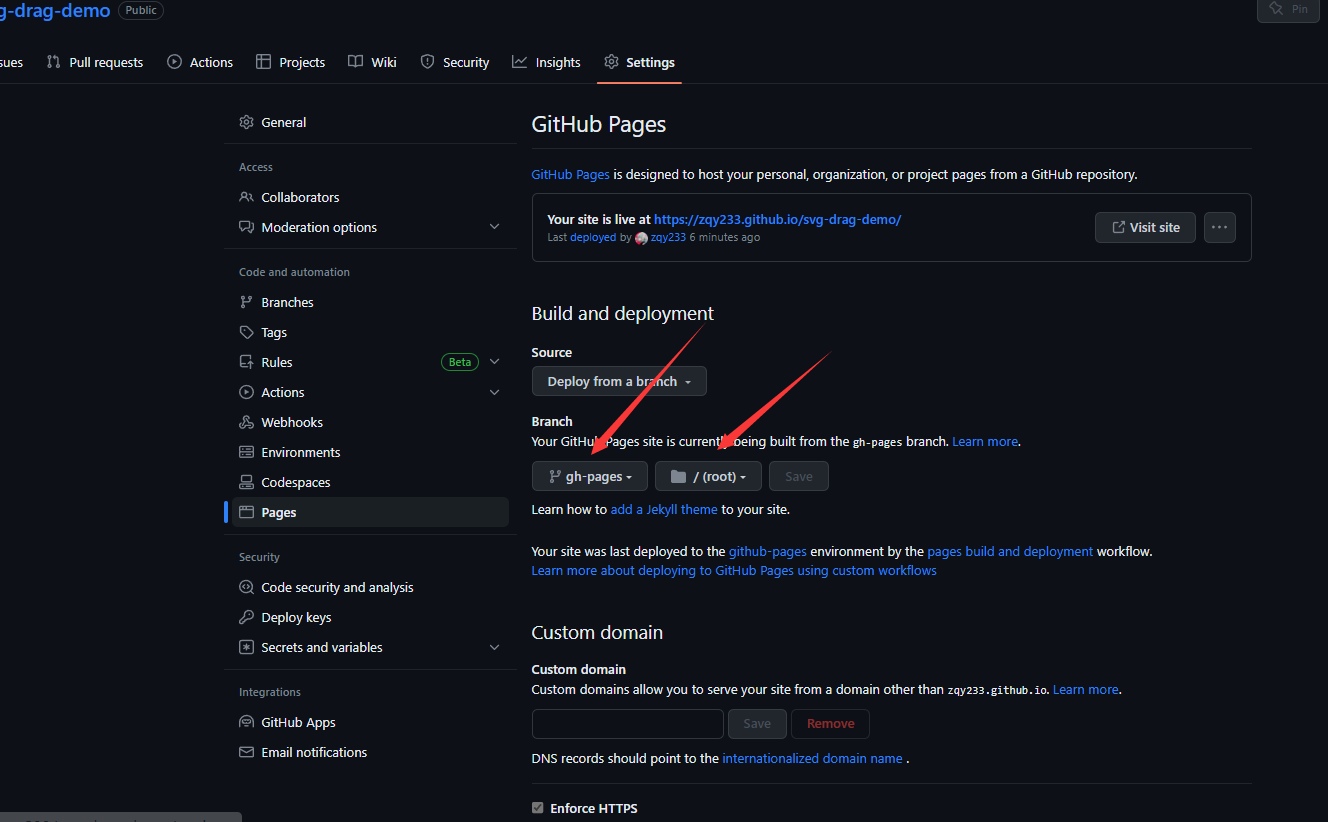Click the General gear icon in sidebar
1328x822 pixels.
[246, 122]
